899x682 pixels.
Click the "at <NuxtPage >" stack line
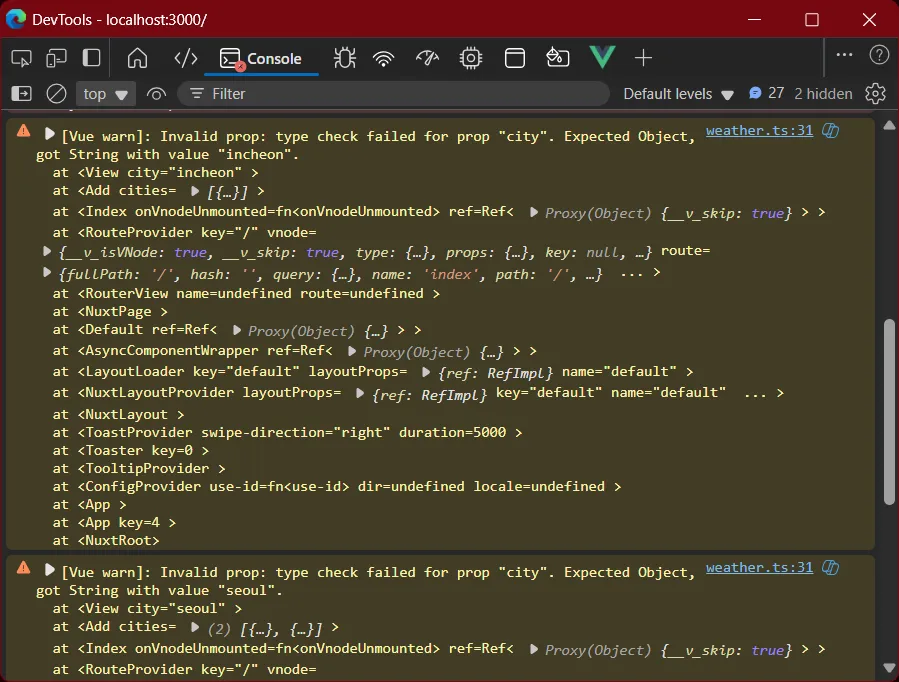pos(110,311)
